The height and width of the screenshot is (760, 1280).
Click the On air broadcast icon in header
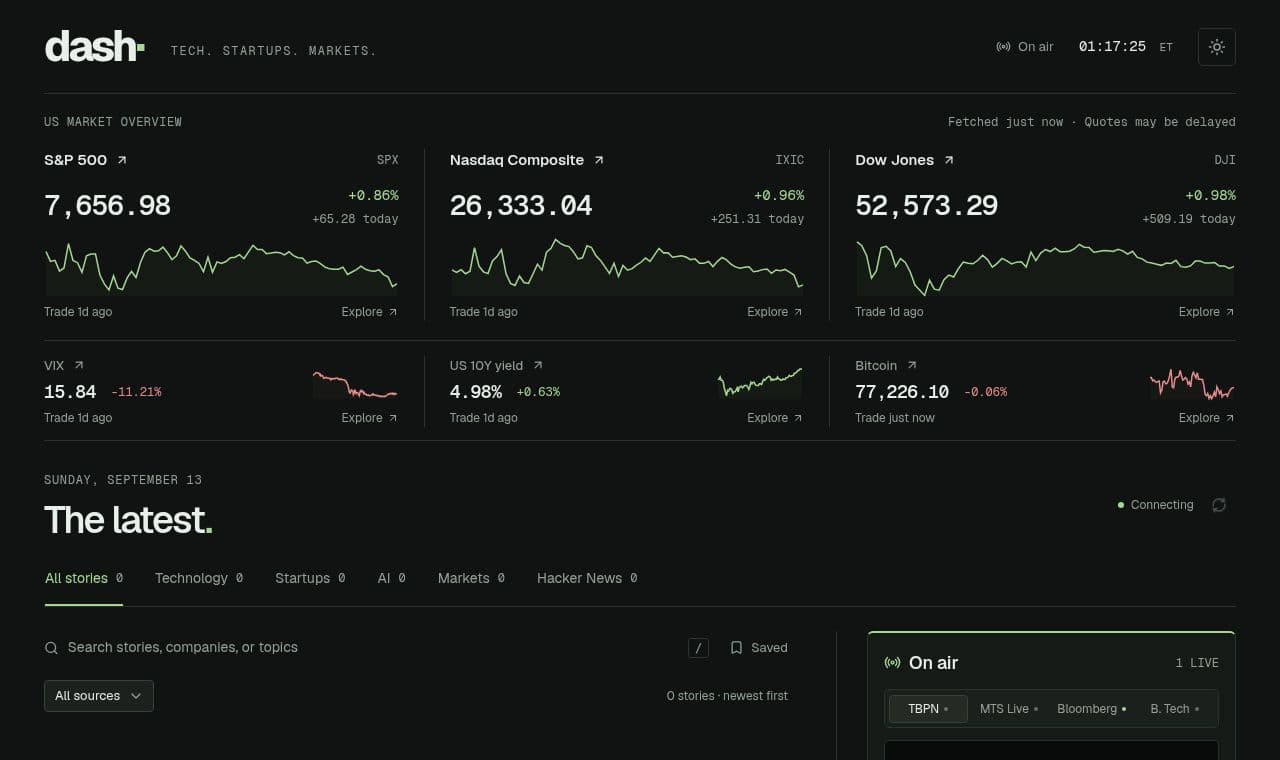[x=1003, y=47]
